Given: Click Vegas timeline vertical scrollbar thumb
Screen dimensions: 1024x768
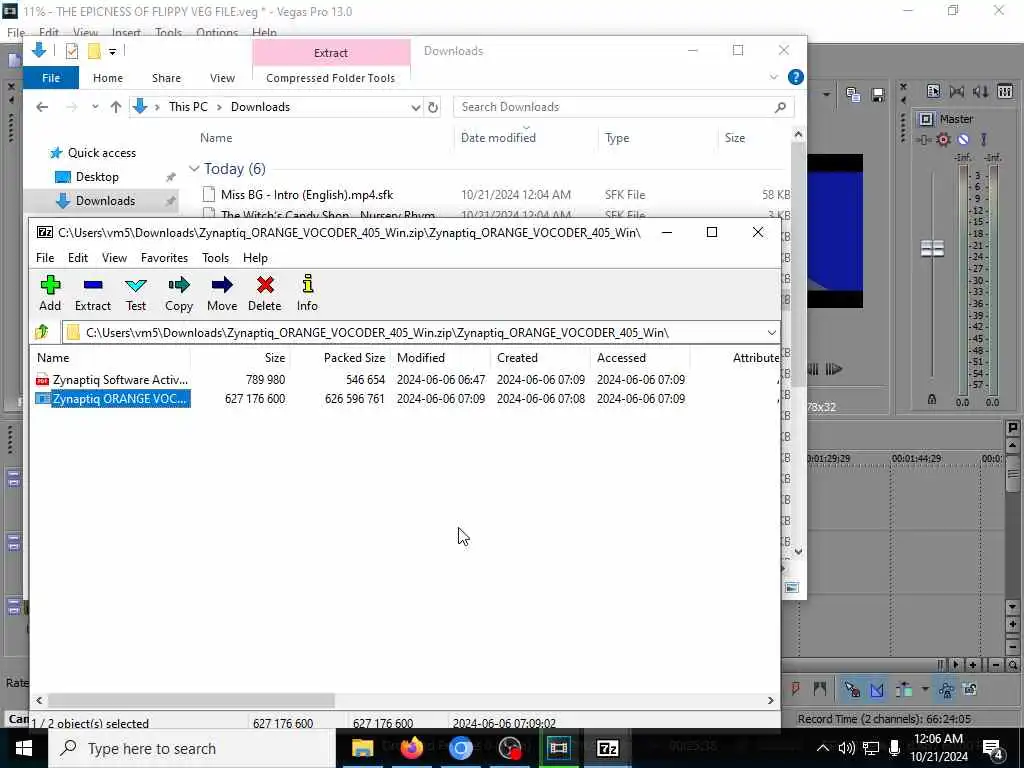Looking at the screenshot, I should (x=1013, y=474).
